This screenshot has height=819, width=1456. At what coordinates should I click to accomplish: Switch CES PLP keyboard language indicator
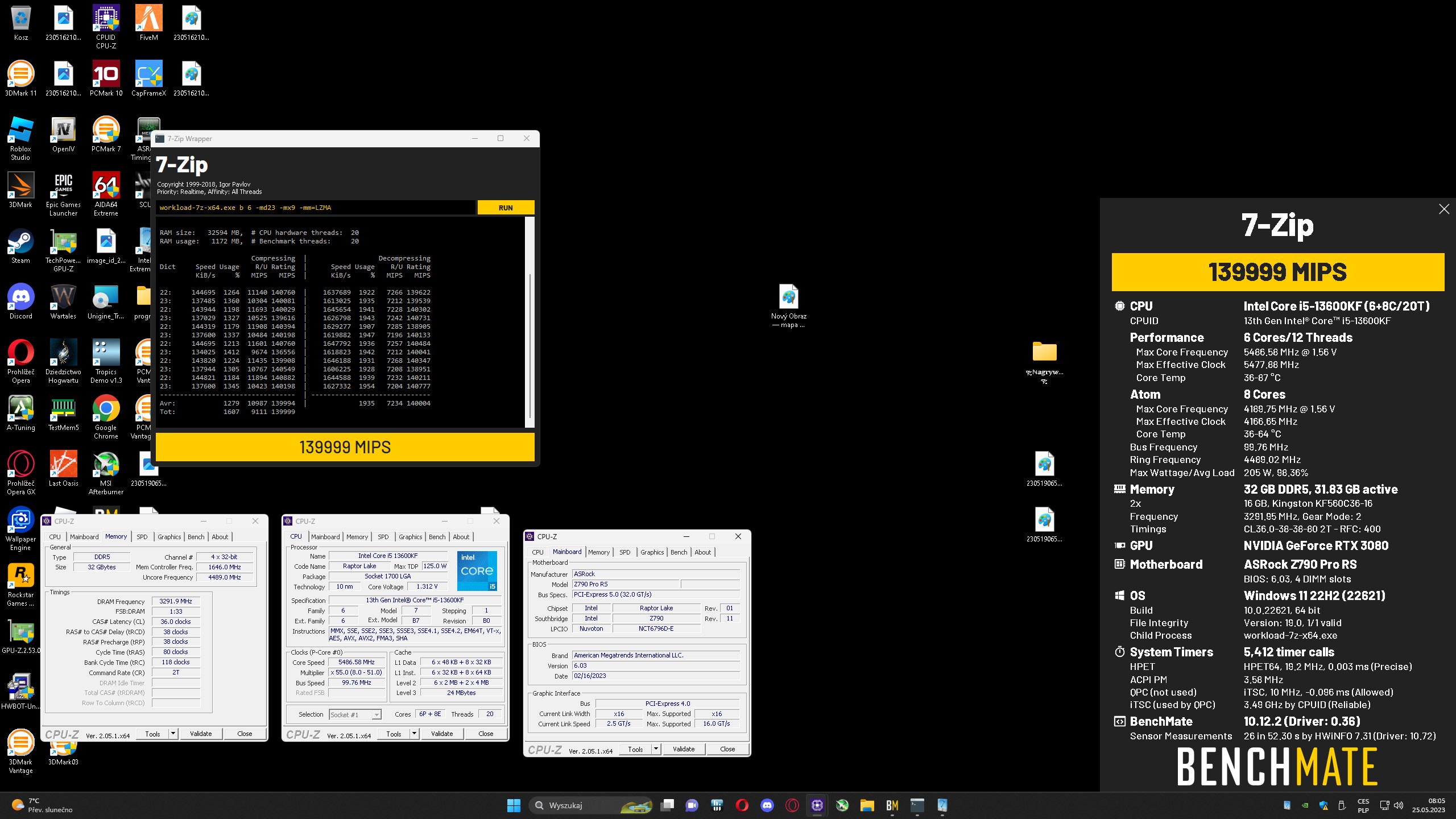1363,805
